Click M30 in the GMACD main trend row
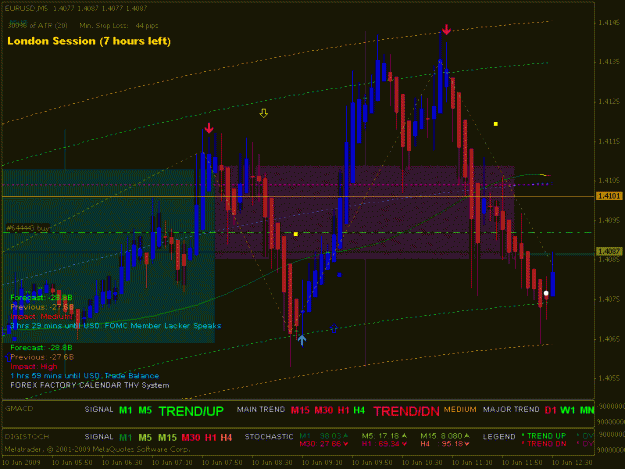This screenshot has width=625, height=469. click(324, 410)
